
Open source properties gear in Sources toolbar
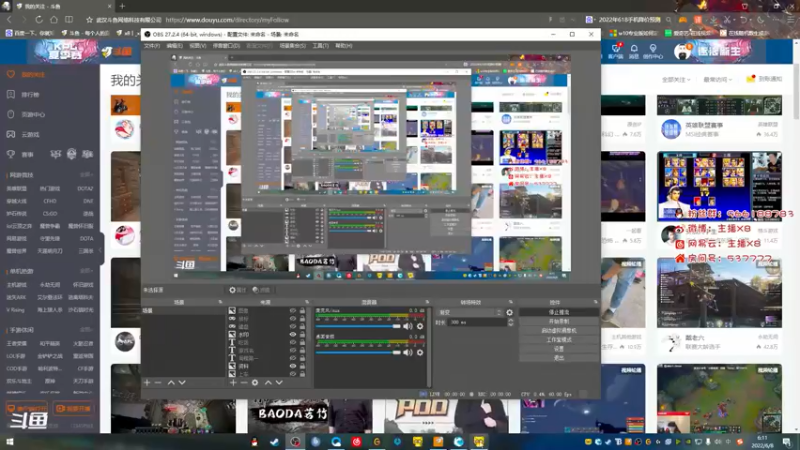point(255,382)
